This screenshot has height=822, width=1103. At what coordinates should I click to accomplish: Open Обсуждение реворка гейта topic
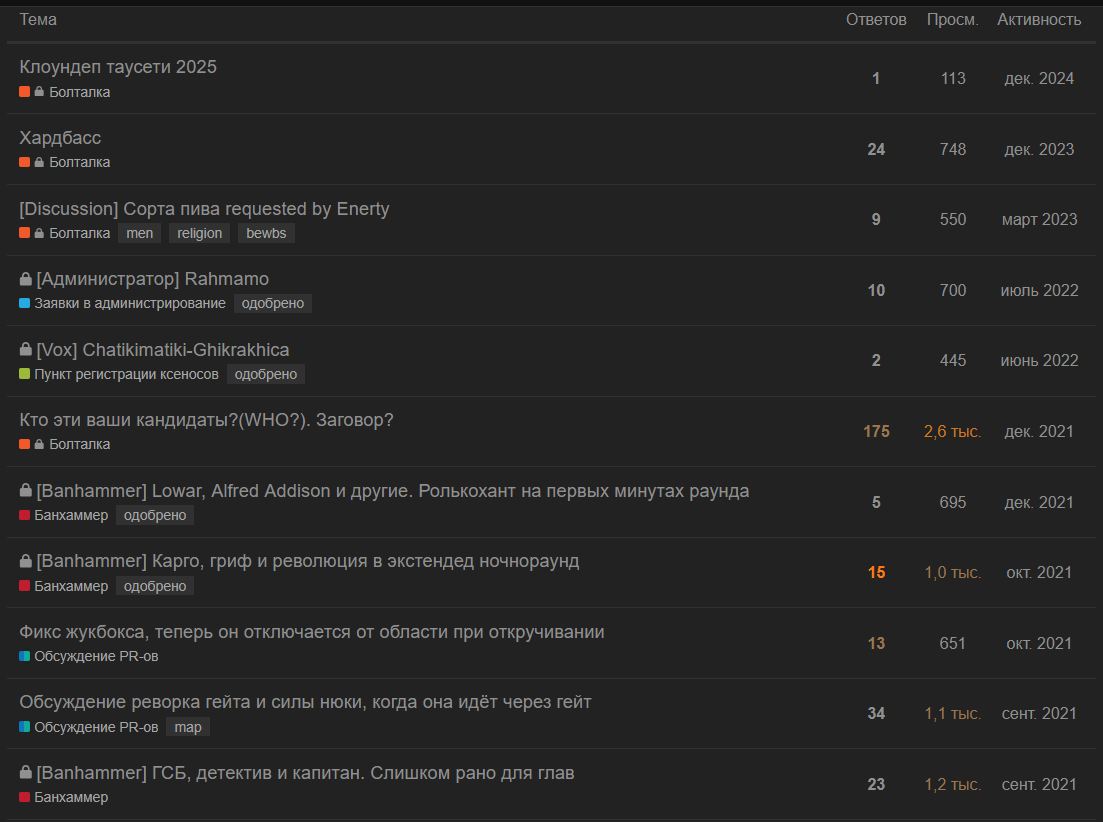305,702
